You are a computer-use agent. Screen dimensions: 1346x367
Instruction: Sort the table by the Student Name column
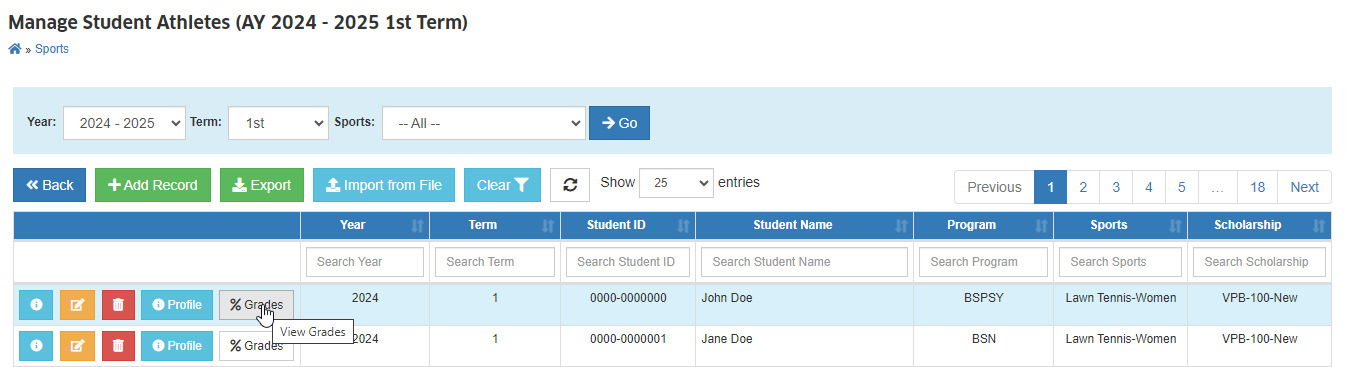pos(804,225)
